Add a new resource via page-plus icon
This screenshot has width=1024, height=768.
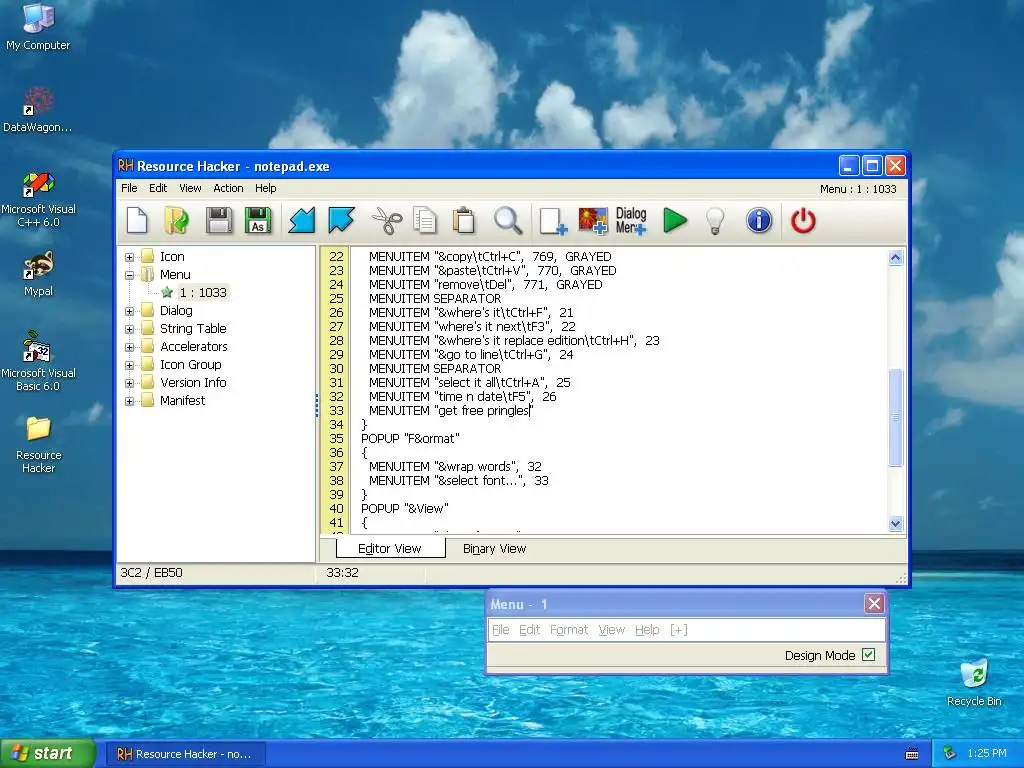click(x=552, y=221)
